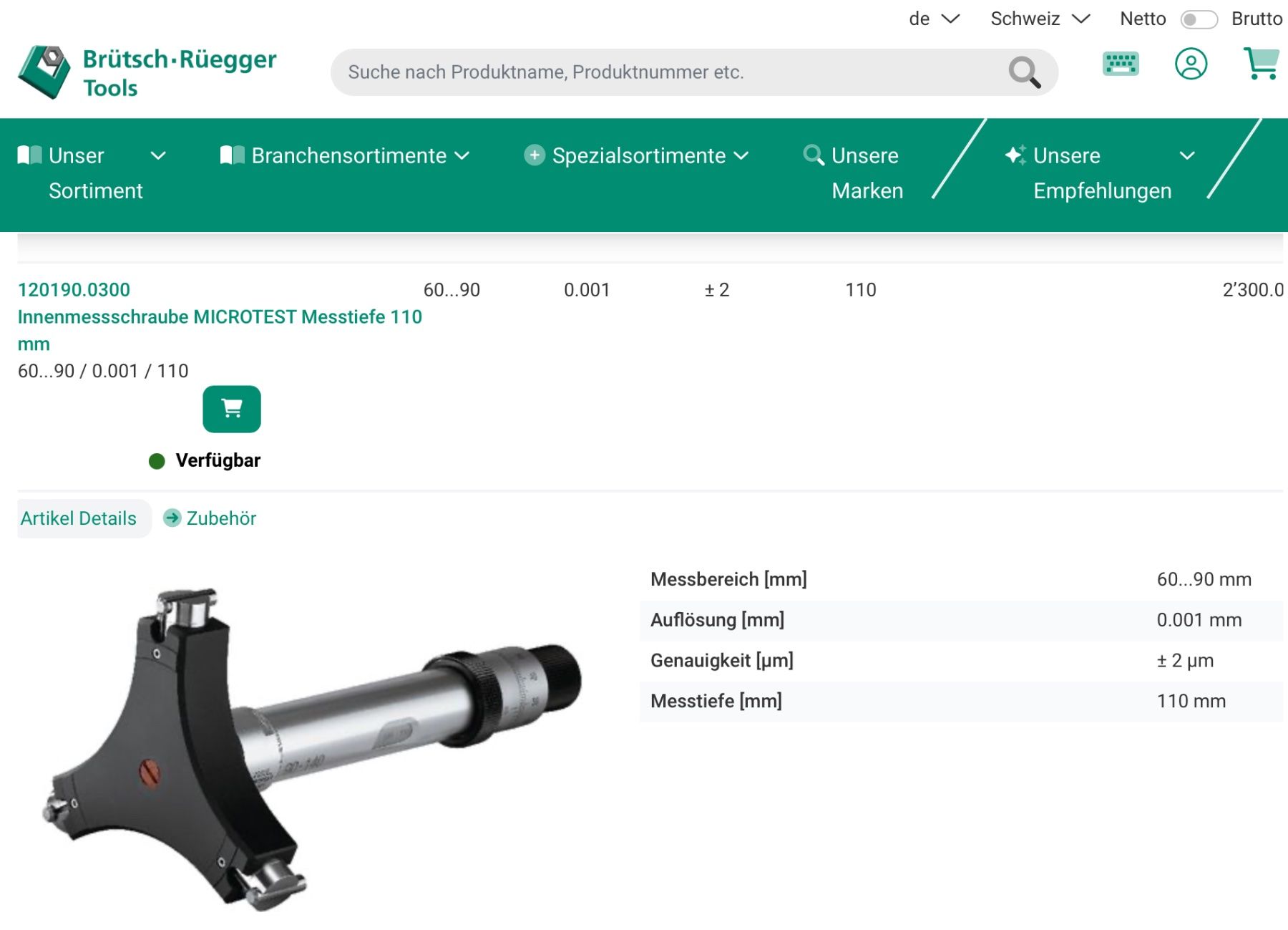Image resolution: width=1288 pixels, height=930 pixels.
Task: Go to the Zubehör link
Action: coord(221,518)
